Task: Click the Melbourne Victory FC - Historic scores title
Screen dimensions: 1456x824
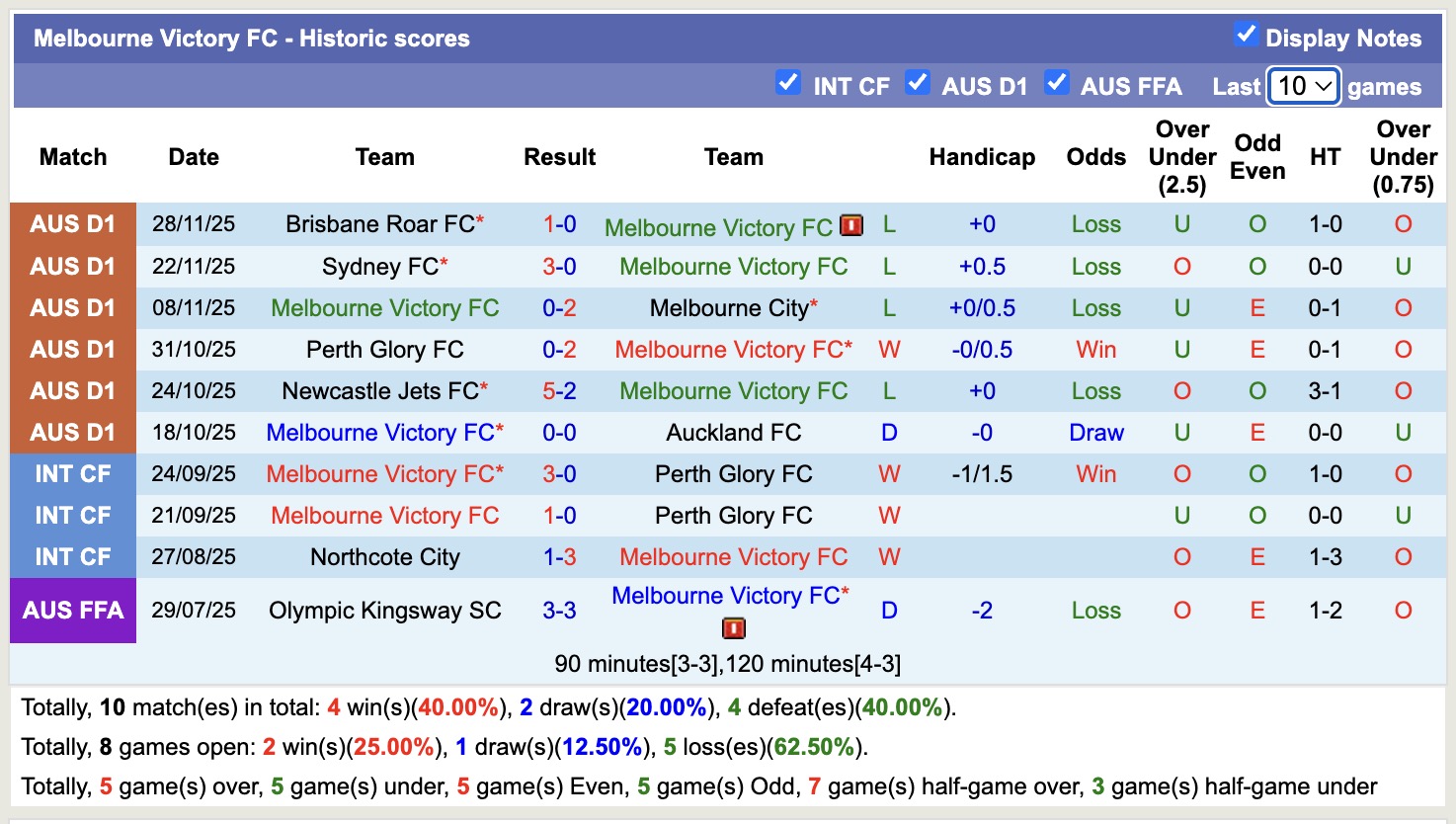Action: [x=248, y=38]
